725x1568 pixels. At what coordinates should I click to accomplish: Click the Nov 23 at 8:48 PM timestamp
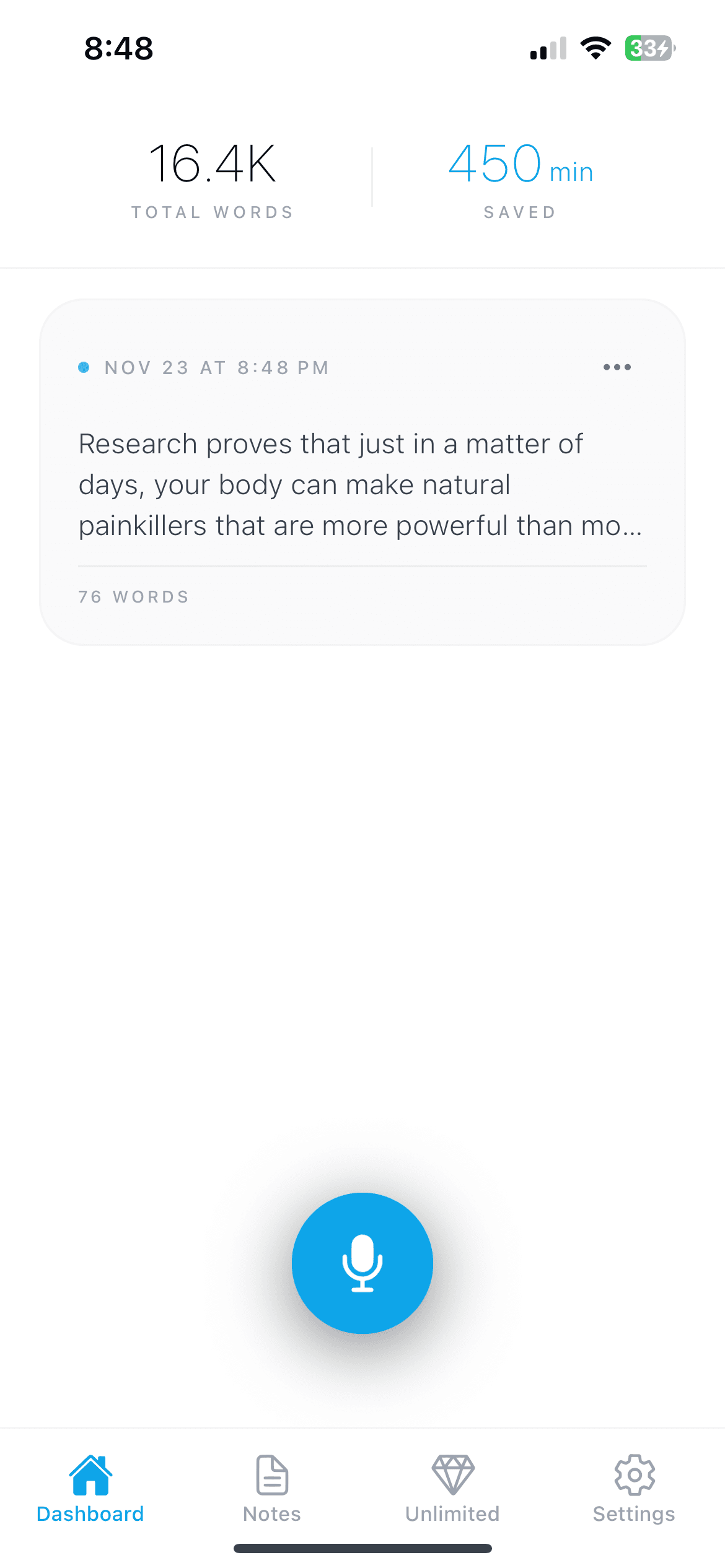(x=217, y=368)
